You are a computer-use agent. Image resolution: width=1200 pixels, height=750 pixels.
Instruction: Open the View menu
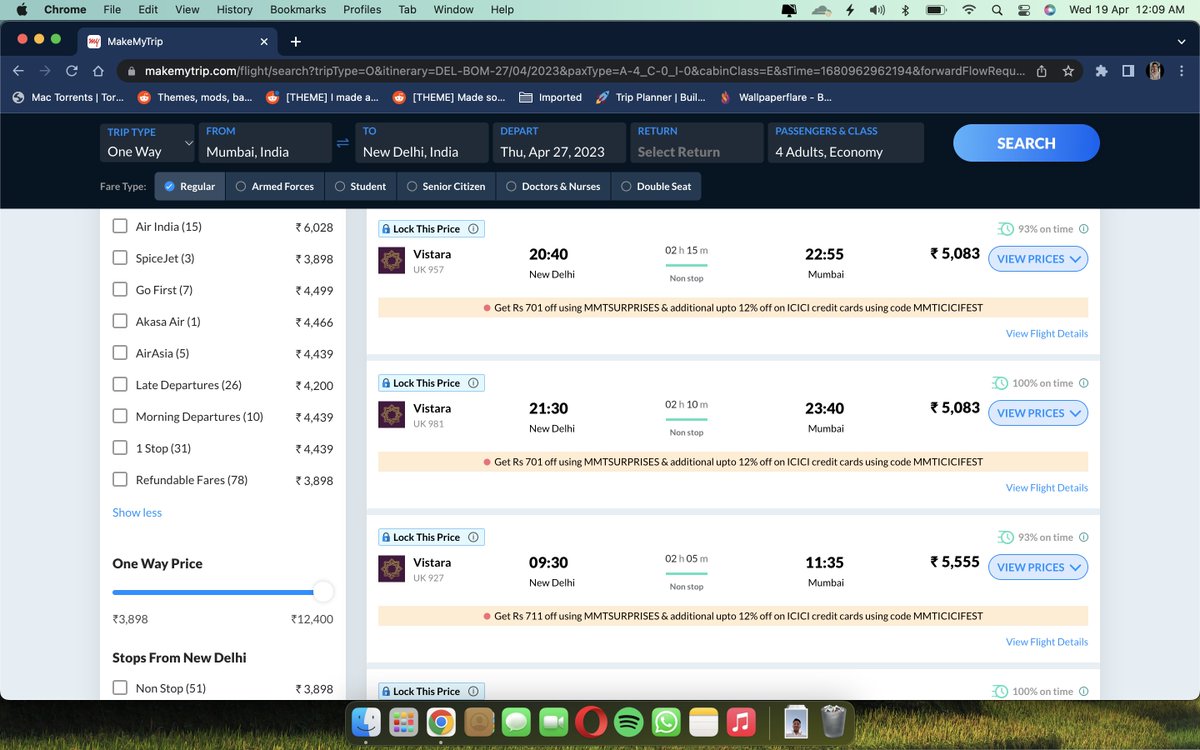(x=187, y=10)
